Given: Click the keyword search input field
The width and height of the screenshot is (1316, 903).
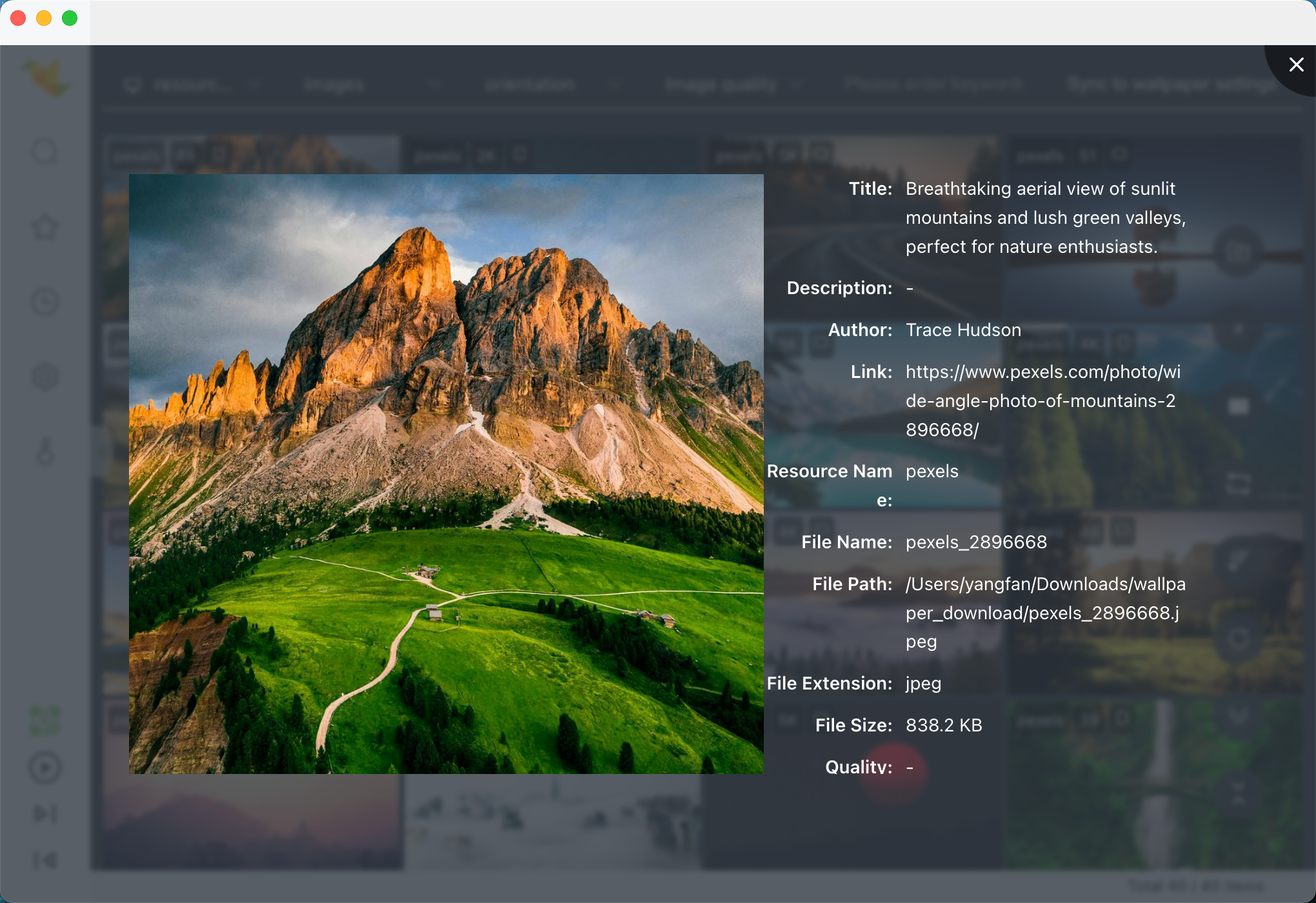Looking at the screenshot, I should (933, 84).
